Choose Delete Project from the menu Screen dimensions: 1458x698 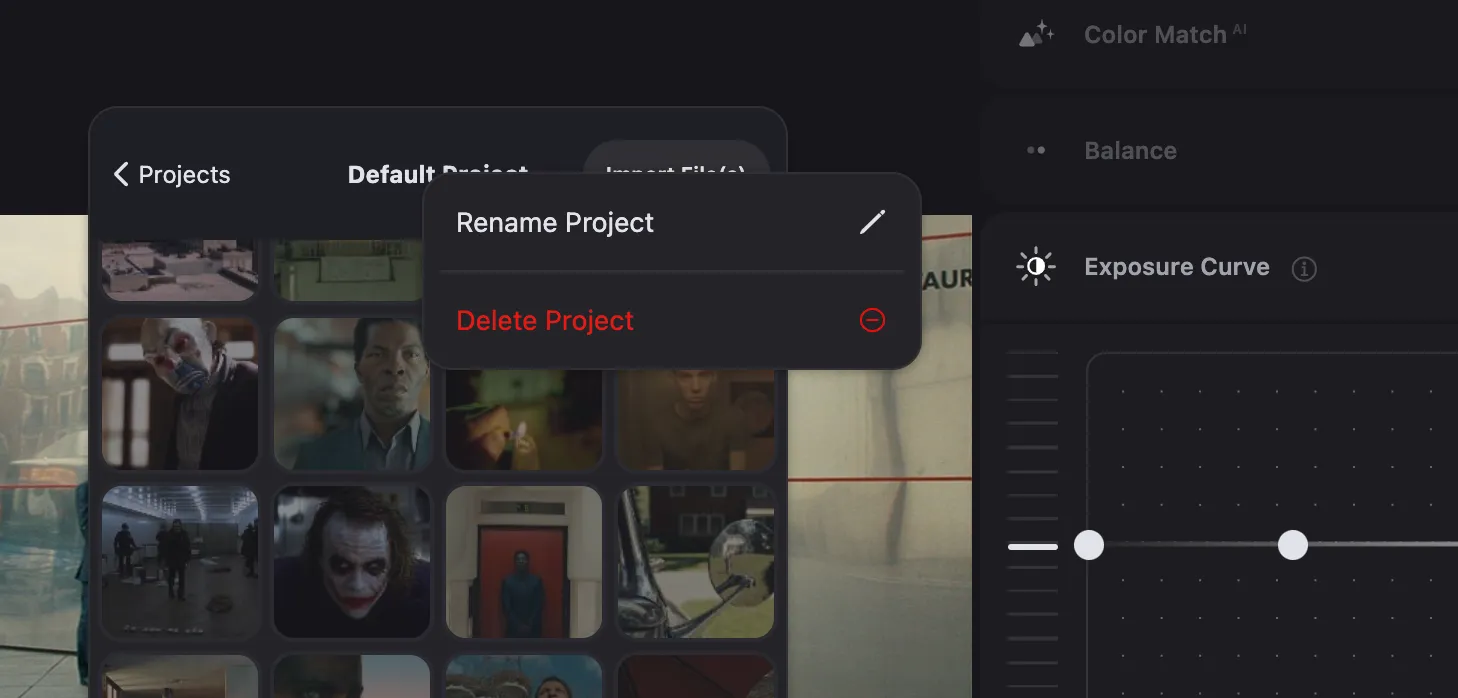point(671,321)
